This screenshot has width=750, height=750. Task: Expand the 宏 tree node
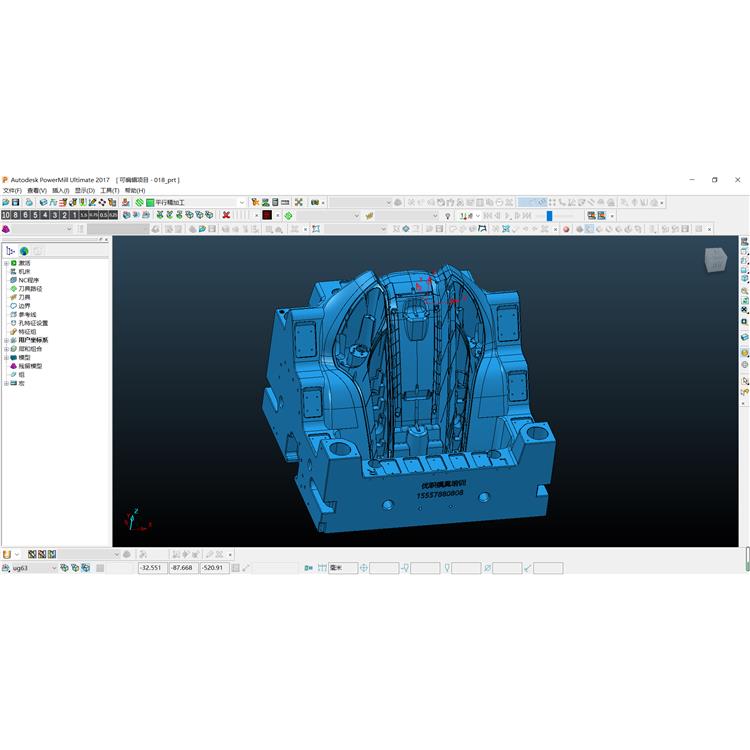6,383
